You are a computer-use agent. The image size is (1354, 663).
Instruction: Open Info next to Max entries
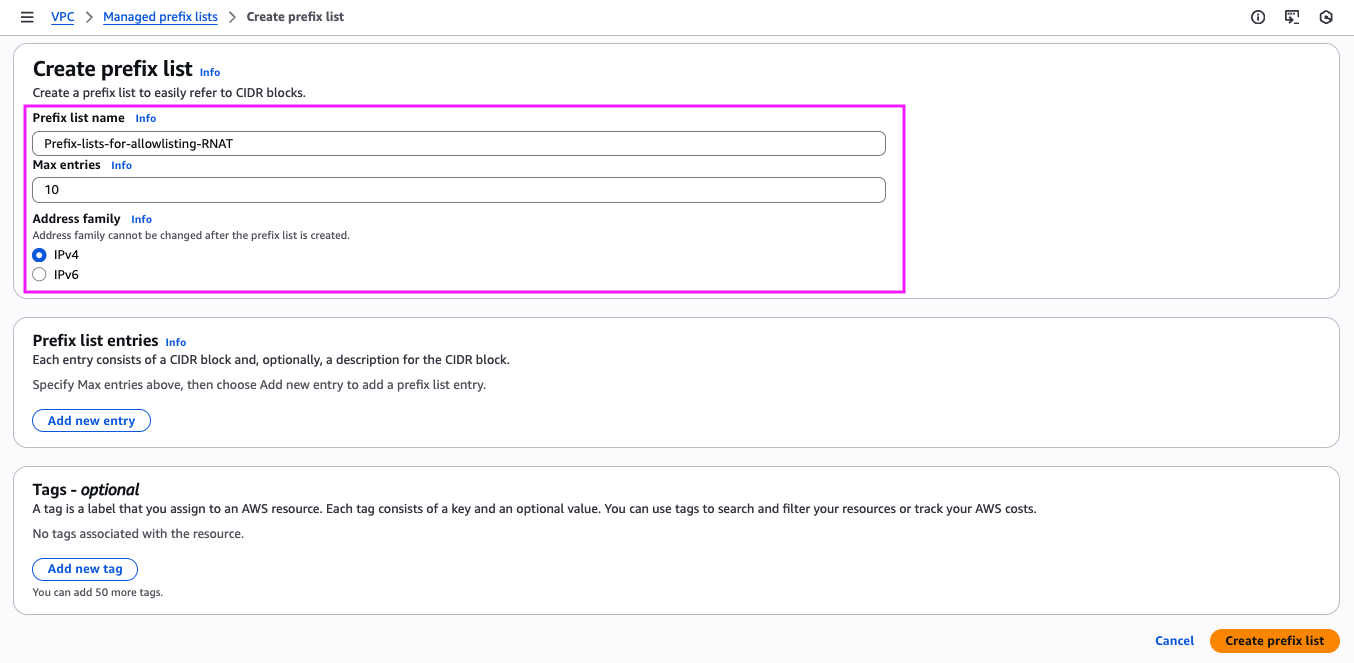pos(121,165)
